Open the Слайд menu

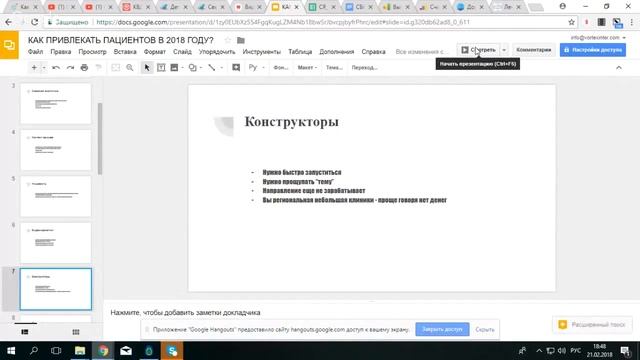(182, 52)
